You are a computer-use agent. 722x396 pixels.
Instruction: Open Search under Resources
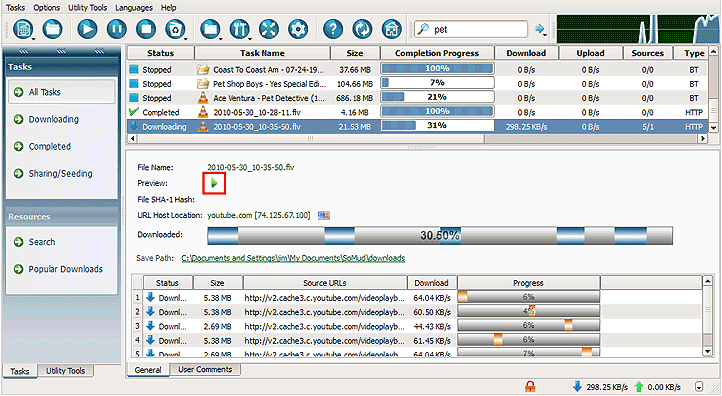point(41,242)
